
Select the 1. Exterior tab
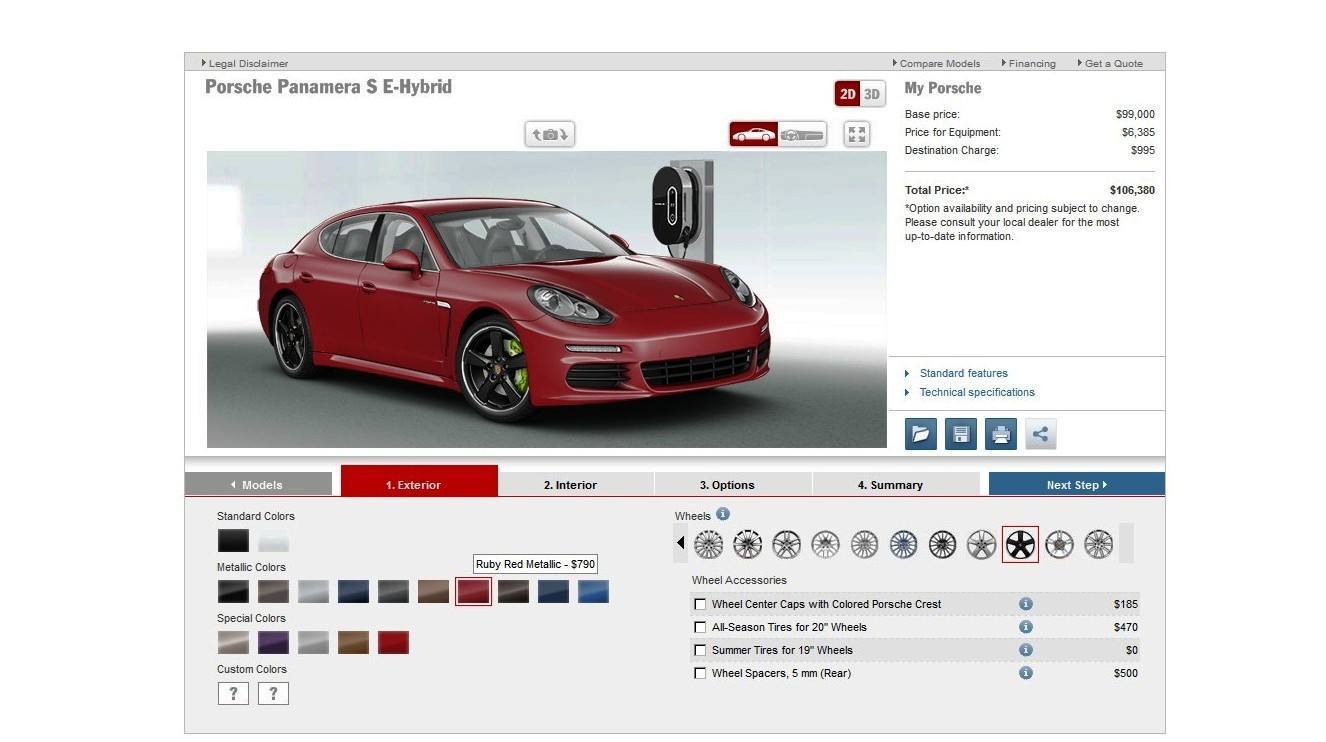419,481
